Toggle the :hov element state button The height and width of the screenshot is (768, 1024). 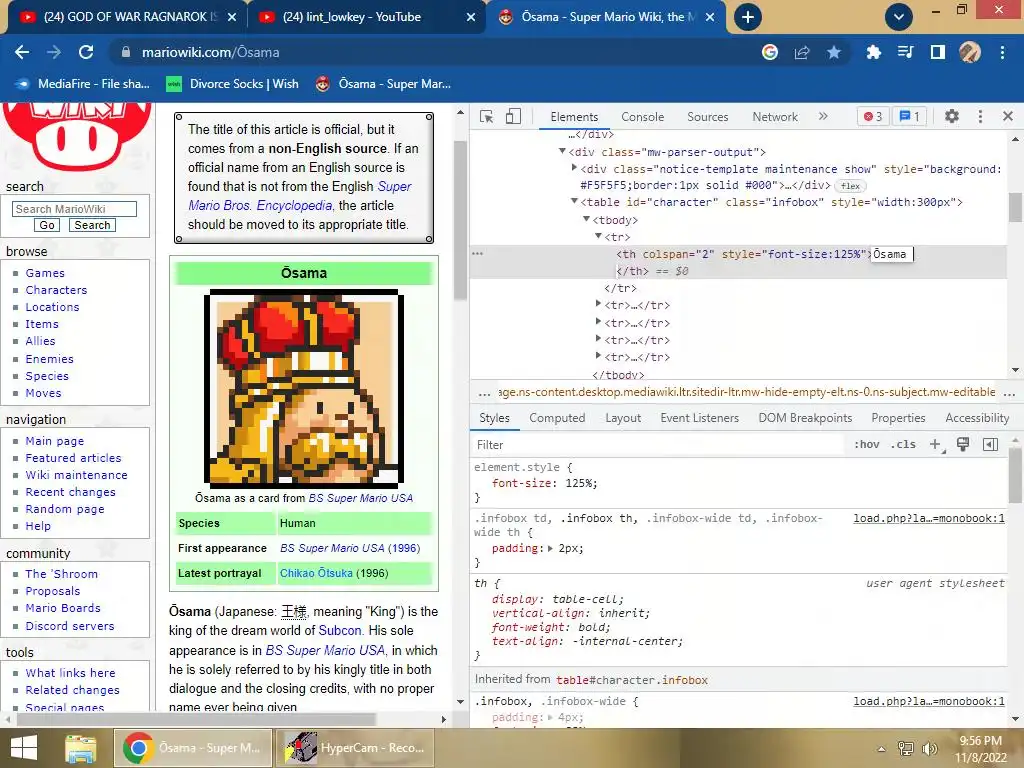(x=867, y=445)
